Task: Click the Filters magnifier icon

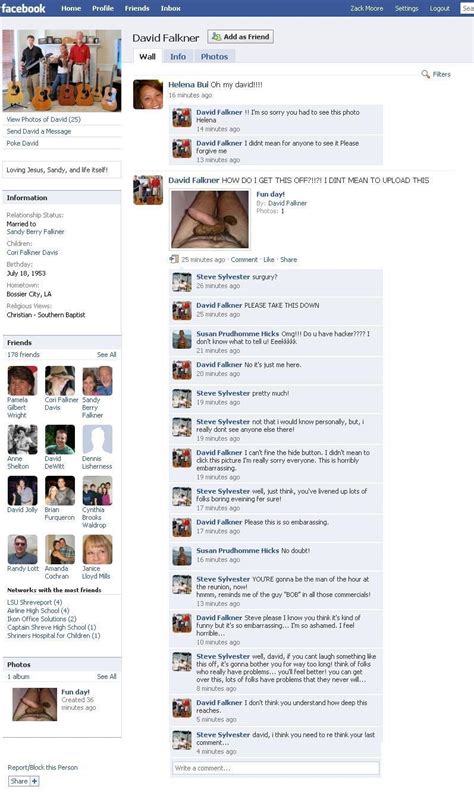Action: 425,74
